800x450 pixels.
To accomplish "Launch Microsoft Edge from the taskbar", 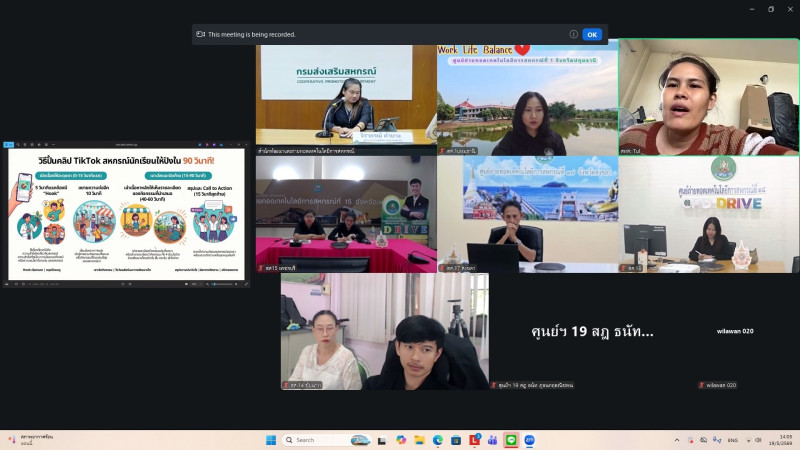I will pos(438,440).
